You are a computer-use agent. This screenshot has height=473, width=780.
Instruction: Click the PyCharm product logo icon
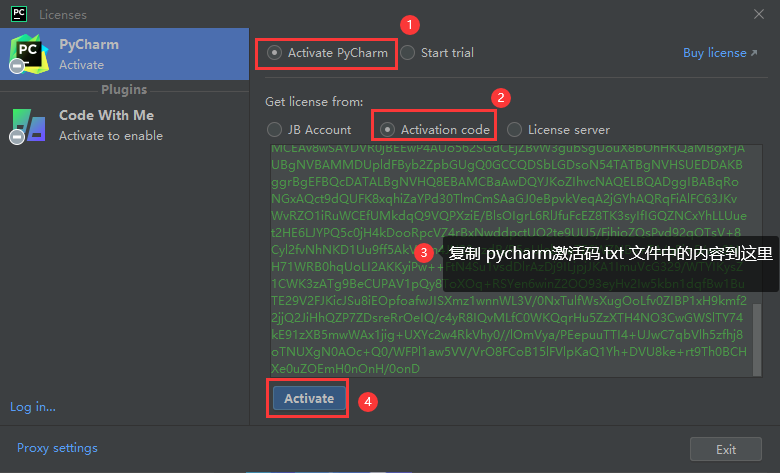28,54
